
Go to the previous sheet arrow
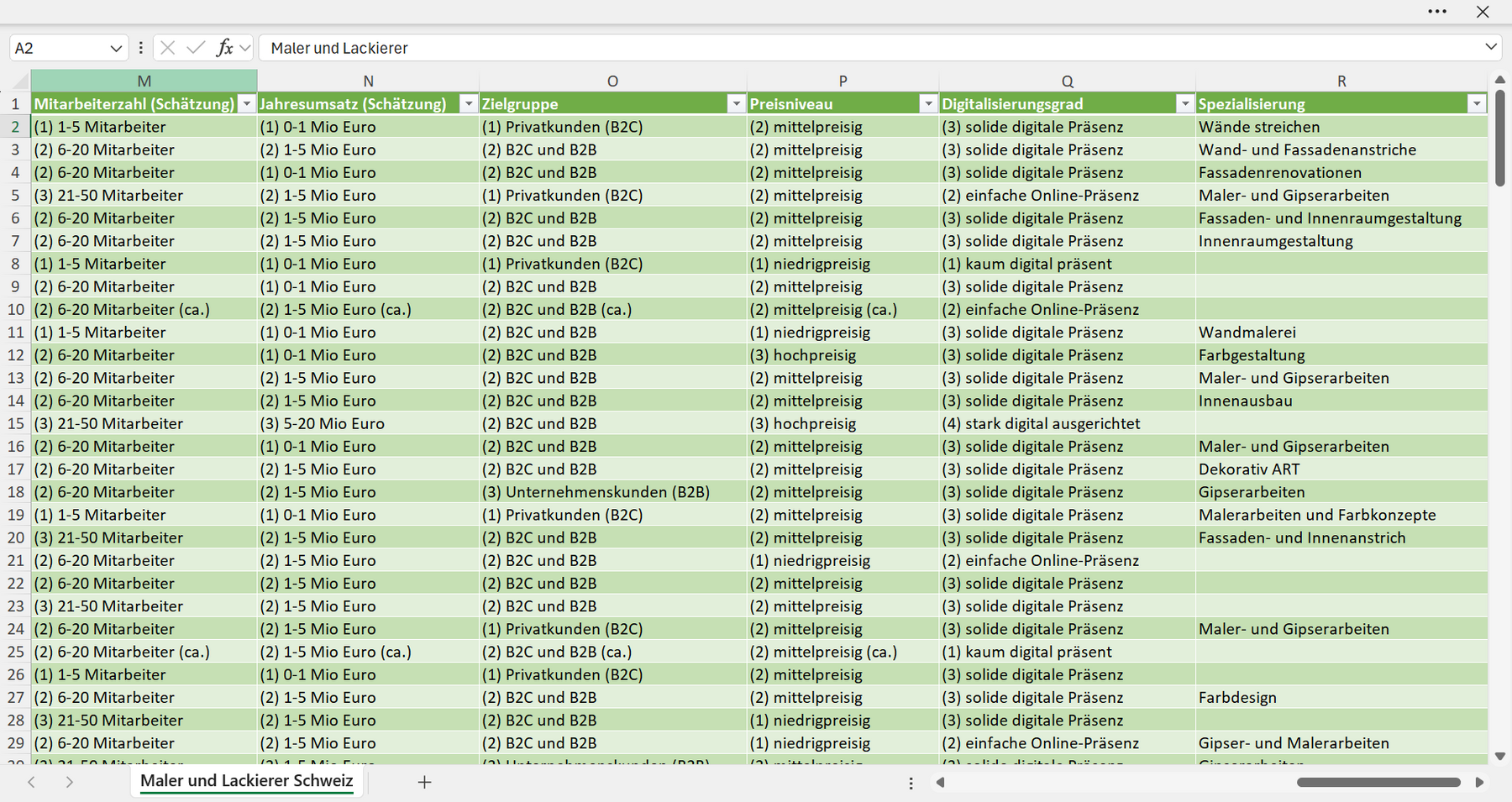(31, 782)
